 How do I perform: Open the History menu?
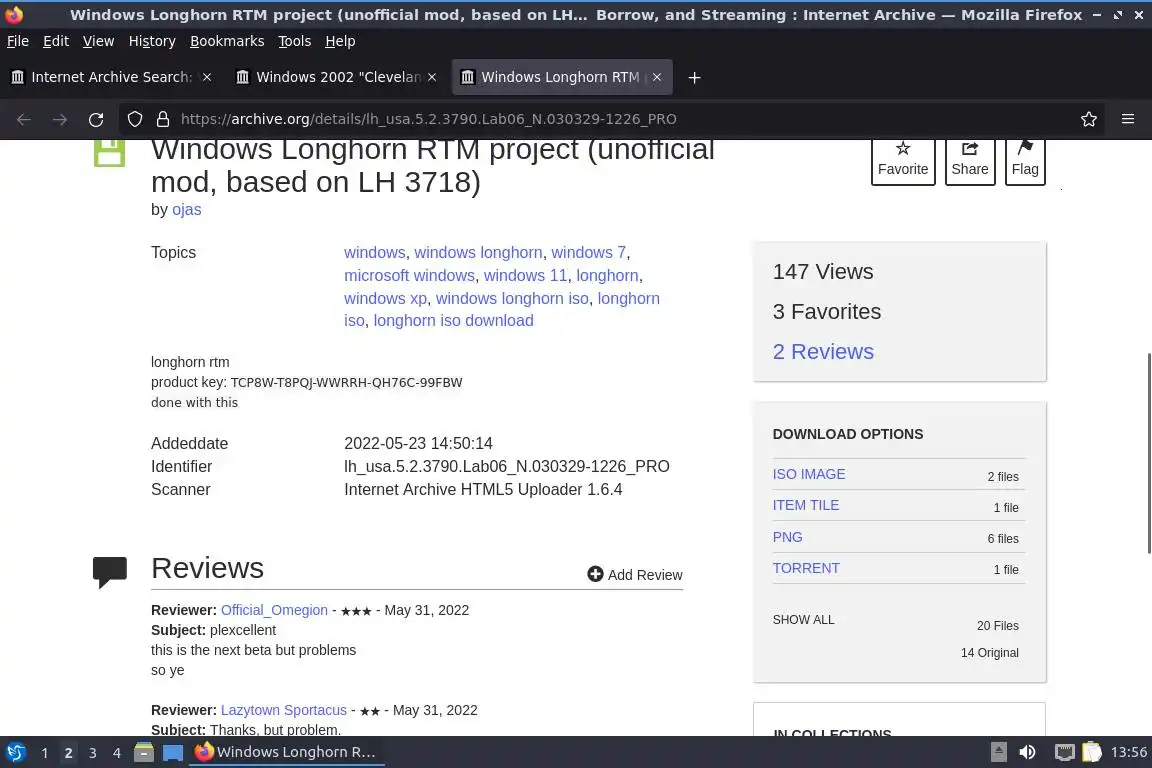[x=152, y=41]
